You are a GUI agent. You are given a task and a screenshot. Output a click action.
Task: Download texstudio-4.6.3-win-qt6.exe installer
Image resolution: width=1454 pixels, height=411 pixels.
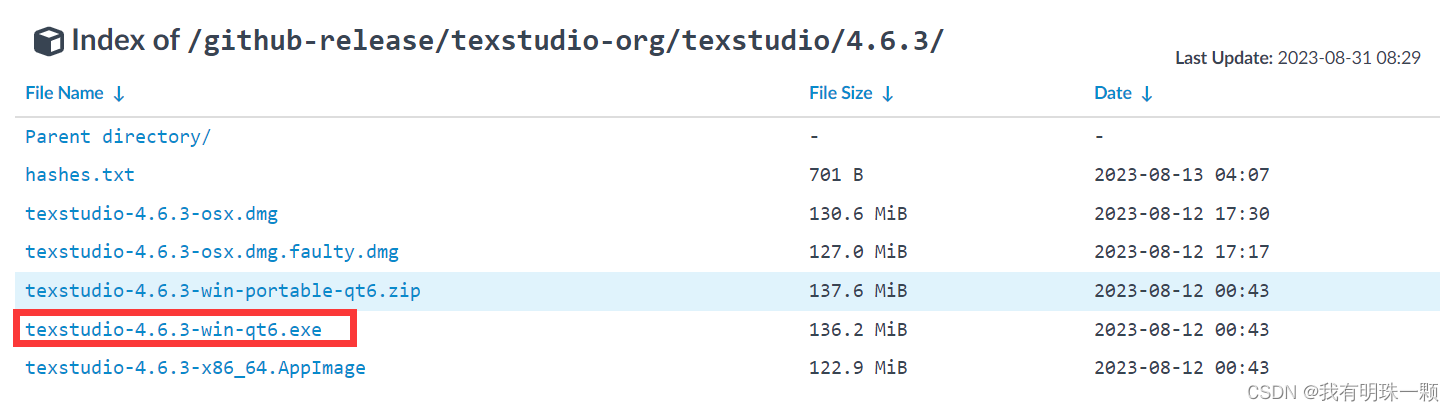point(174,329)
